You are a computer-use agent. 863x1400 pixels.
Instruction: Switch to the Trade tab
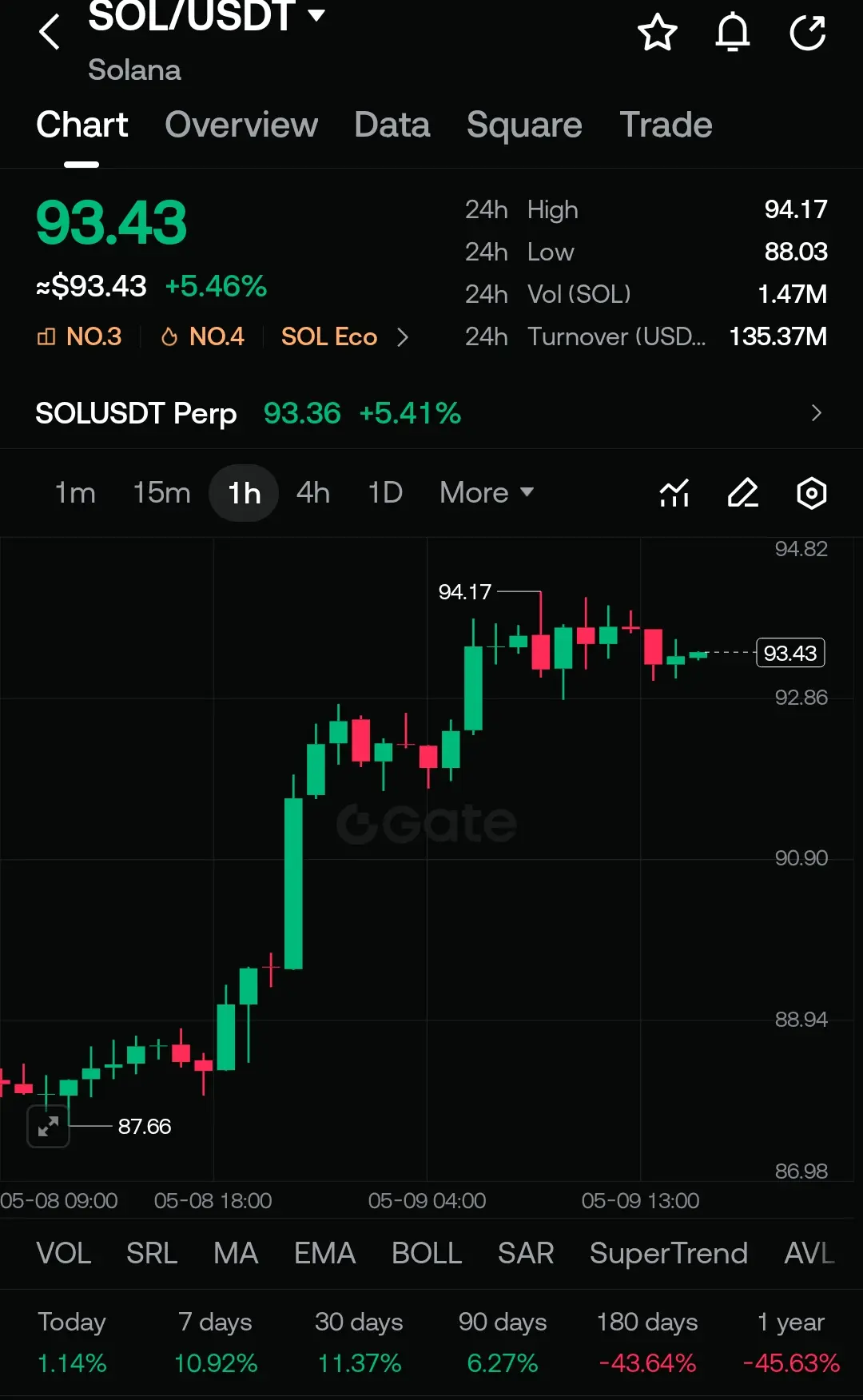pyautogui.click(x=666, y=125)
